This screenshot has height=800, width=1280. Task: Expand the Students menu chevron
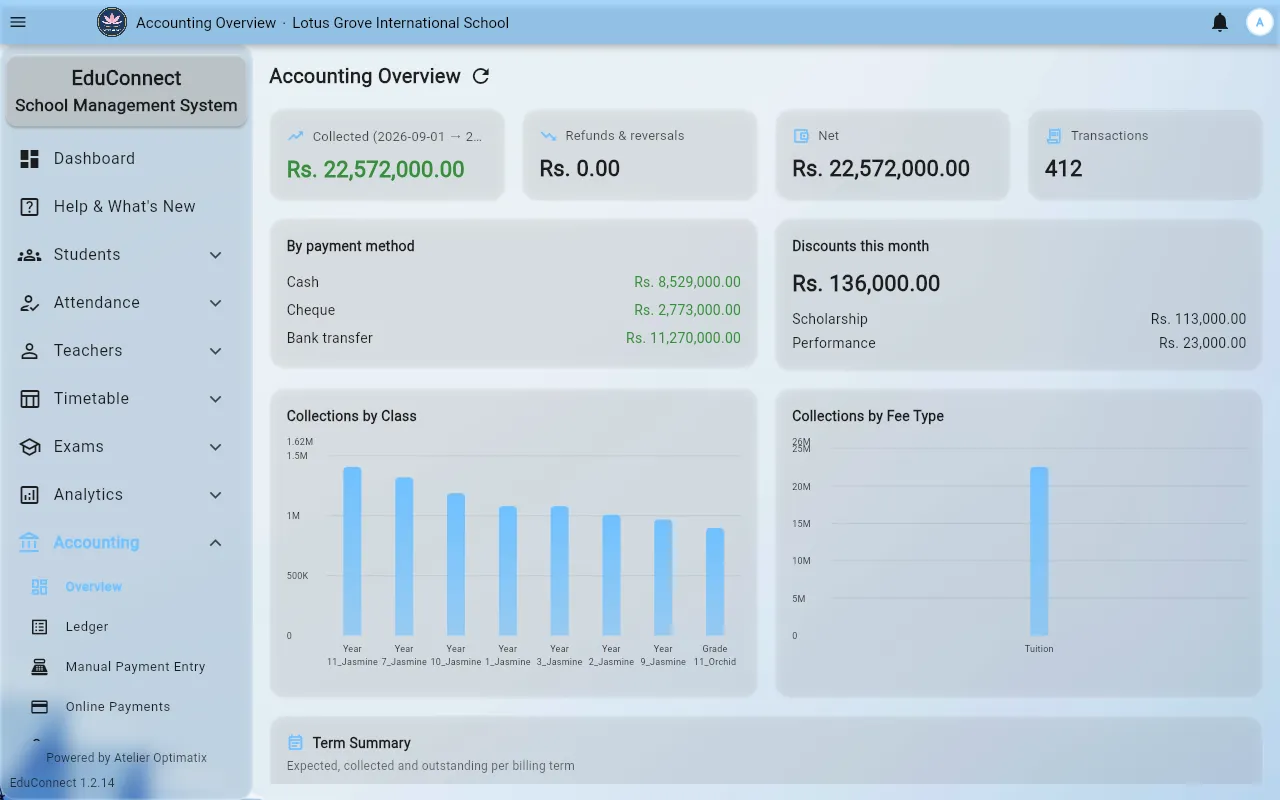pos(215,254)
